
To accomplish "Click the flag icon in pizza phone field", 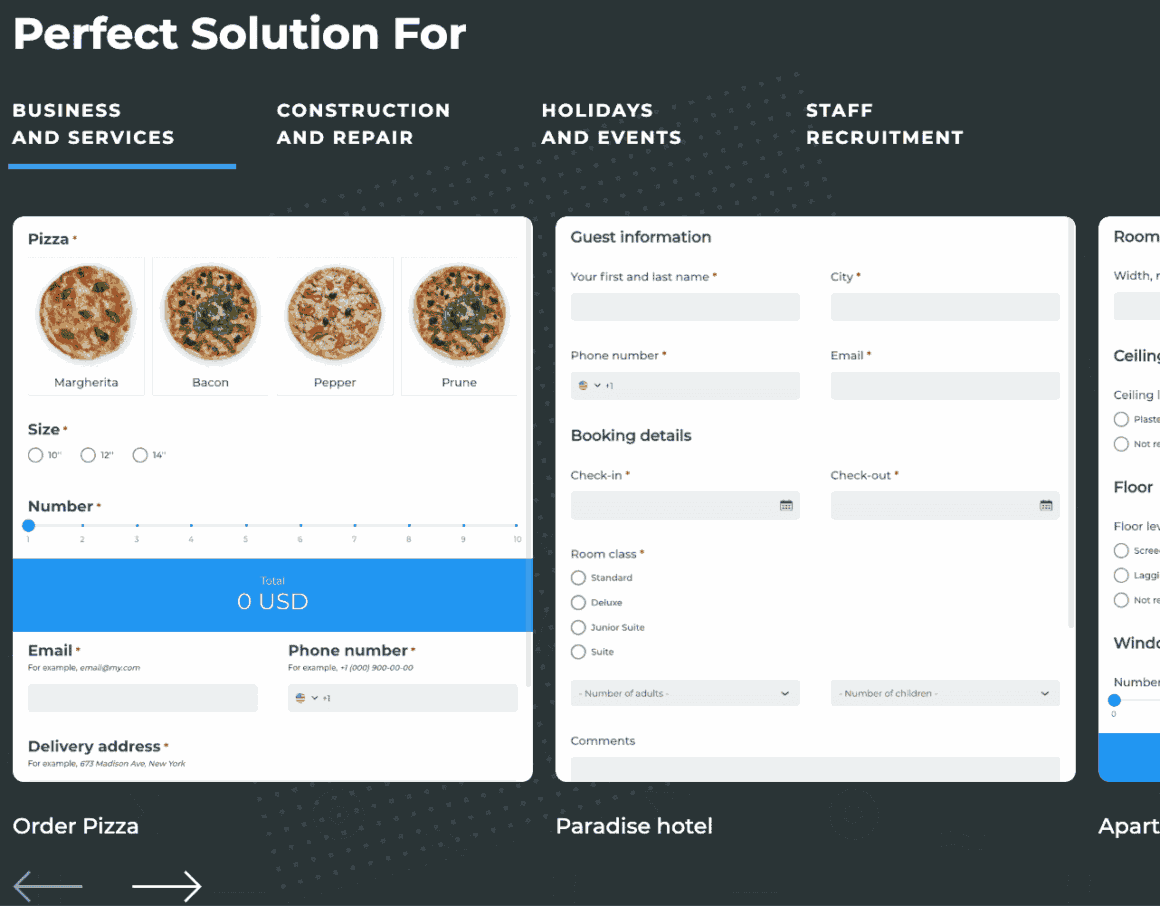I will (x=301, y=698).
